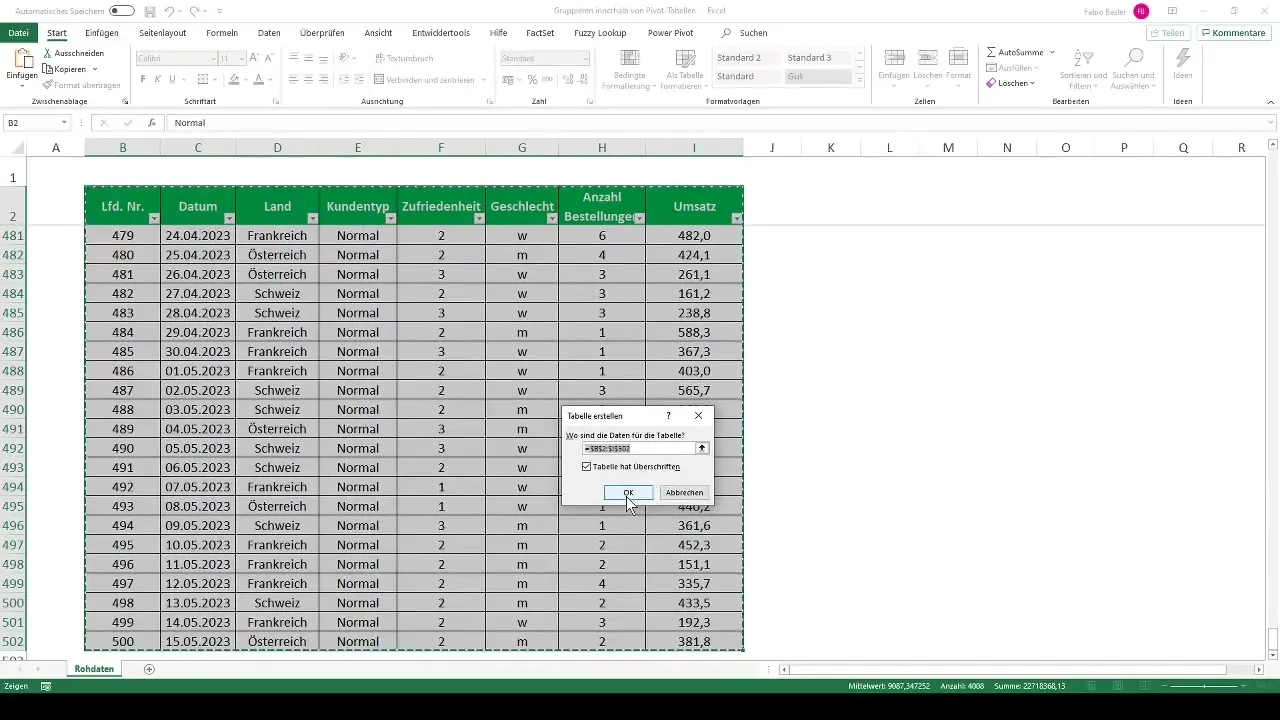Screen dimensions: 1280x720
Task: Click the zoom slider in status bar
Action: [1205, 686]
